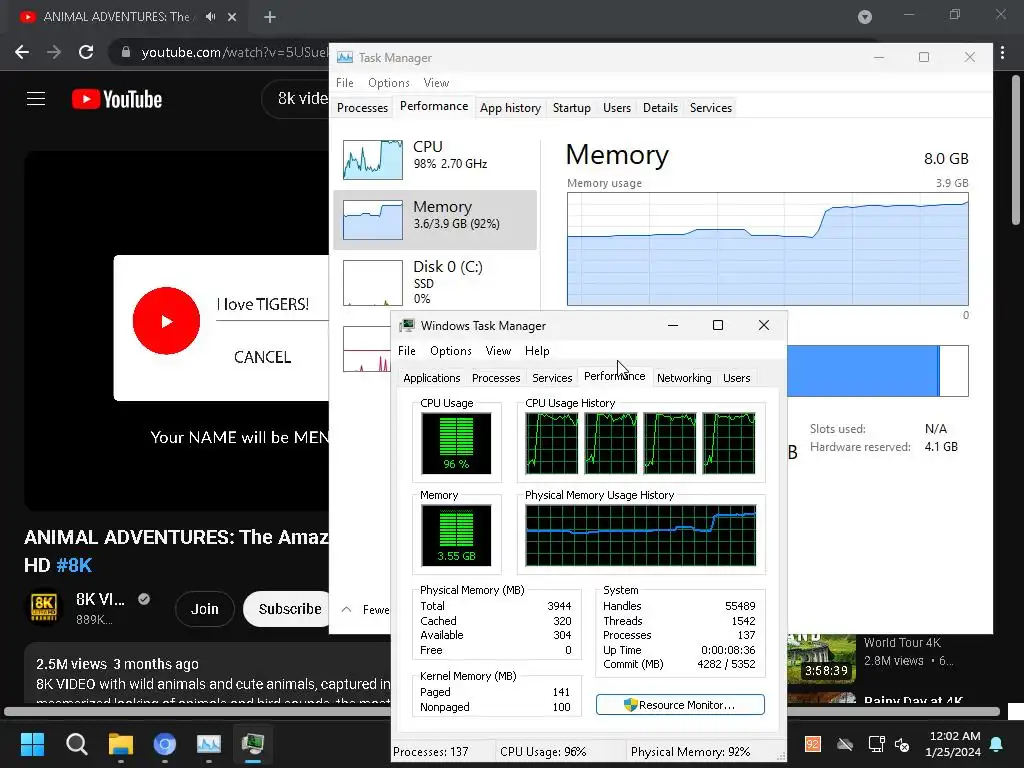Click the network tray icon

click(x=876, y=744)
